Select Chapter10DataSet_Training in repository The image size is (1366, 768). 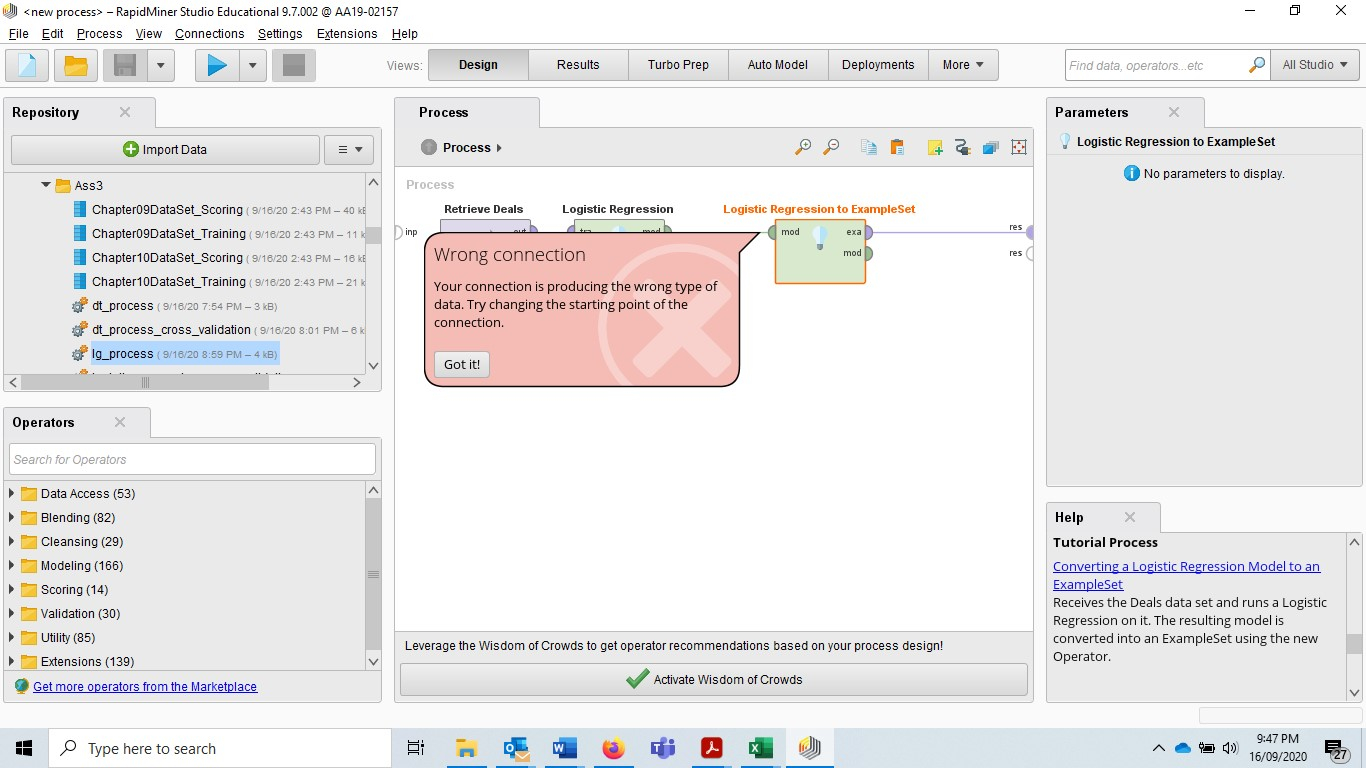(x=169, y=282)
